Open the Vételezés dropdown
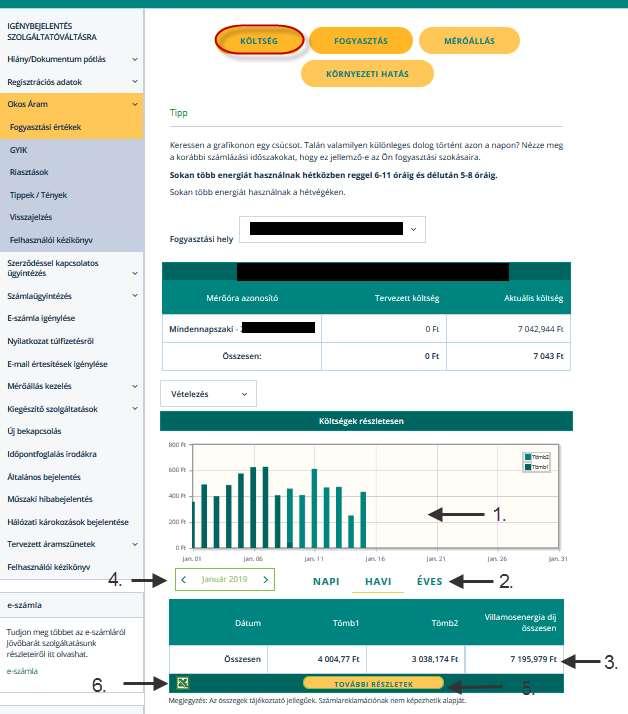Image resolution: width=628 pixels, height=714 pixels. point(209,394)
